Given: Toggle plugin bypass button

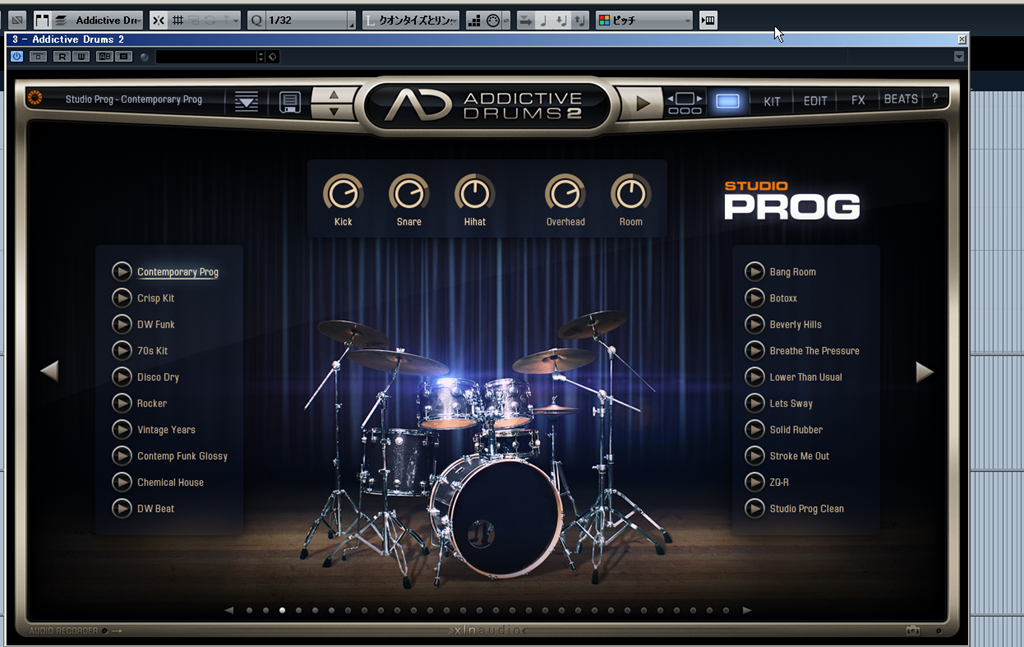Looking at the screenshot, I should [x=39, y=57].
